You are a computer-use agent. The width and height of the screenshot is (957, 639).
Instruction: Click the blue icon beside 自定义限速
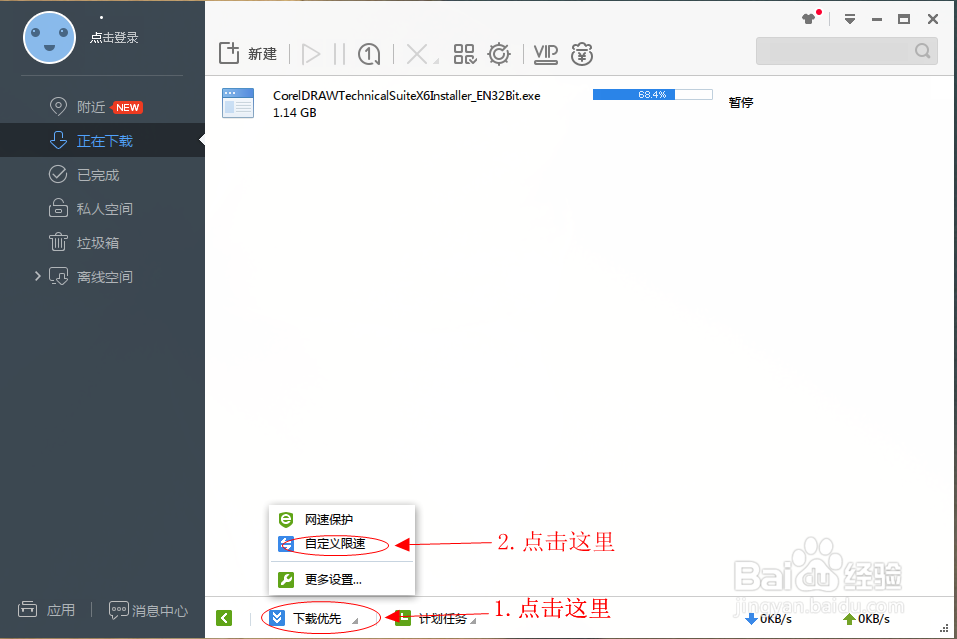coord(286,543)
